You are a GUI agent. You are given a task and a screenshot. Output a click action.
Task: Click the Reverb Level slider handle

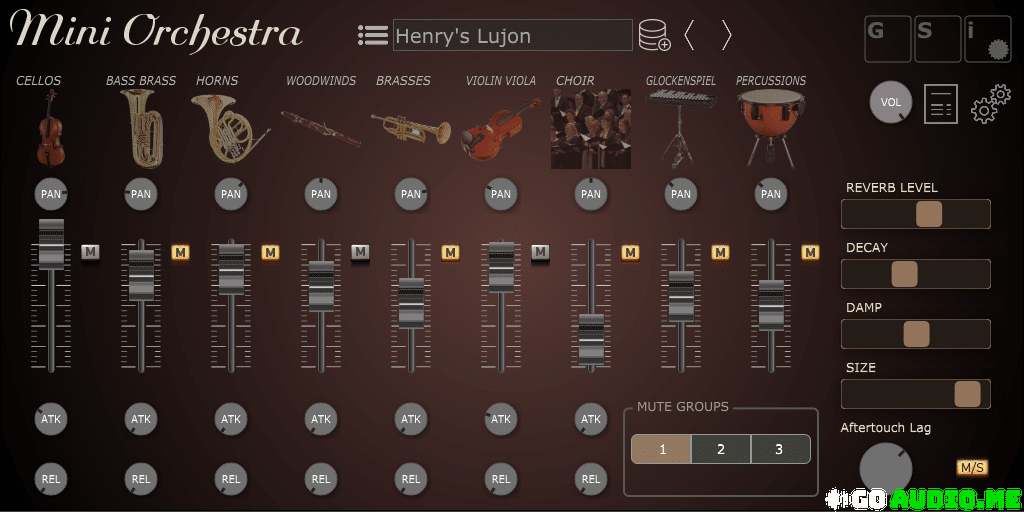pyautogui.click(x=929, y=214)
